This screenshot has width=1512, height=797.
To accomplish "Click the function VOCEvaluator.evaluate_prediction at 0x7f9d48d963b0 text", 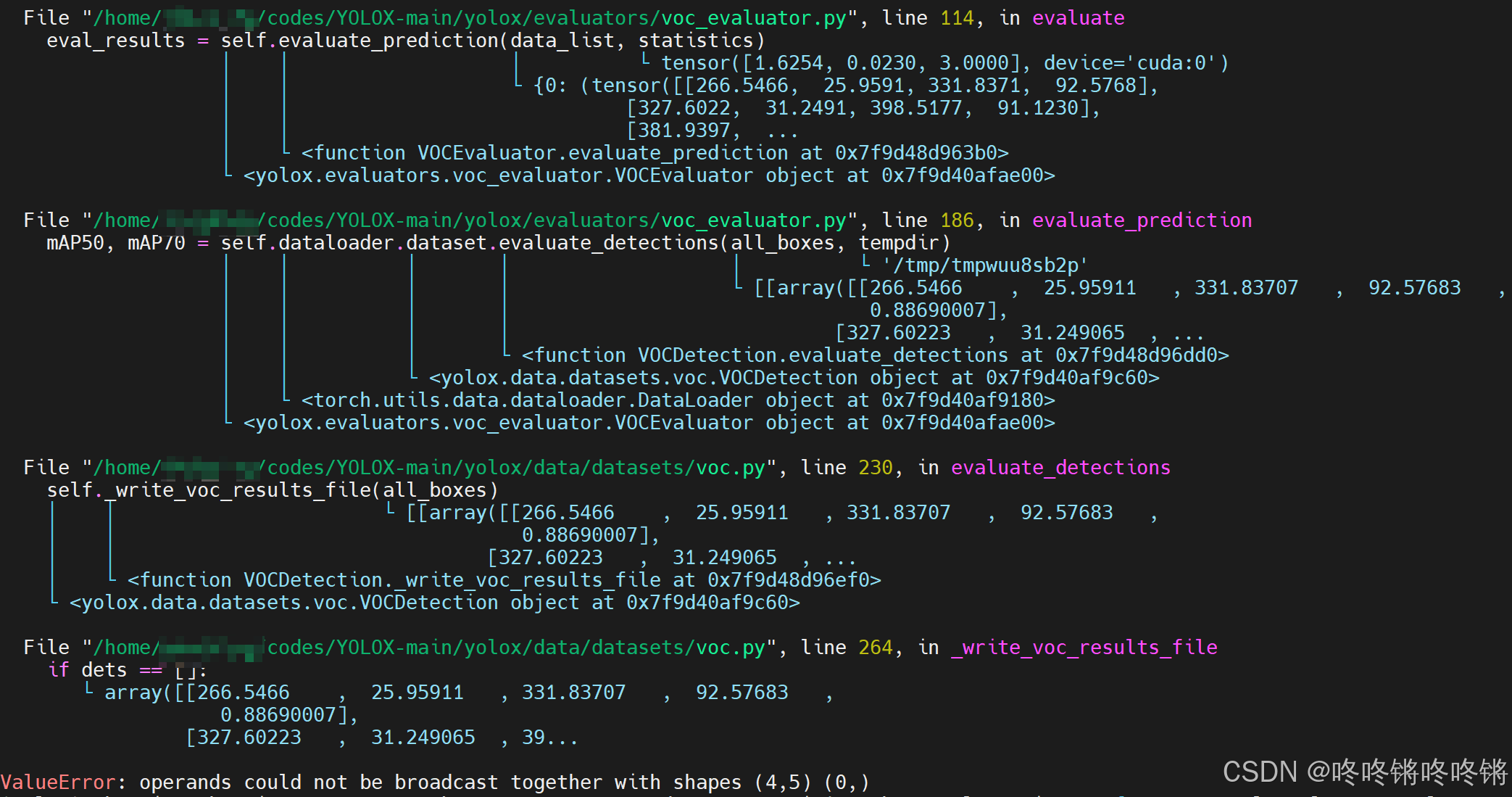I will pyautogui.click(x=655, y=152).
